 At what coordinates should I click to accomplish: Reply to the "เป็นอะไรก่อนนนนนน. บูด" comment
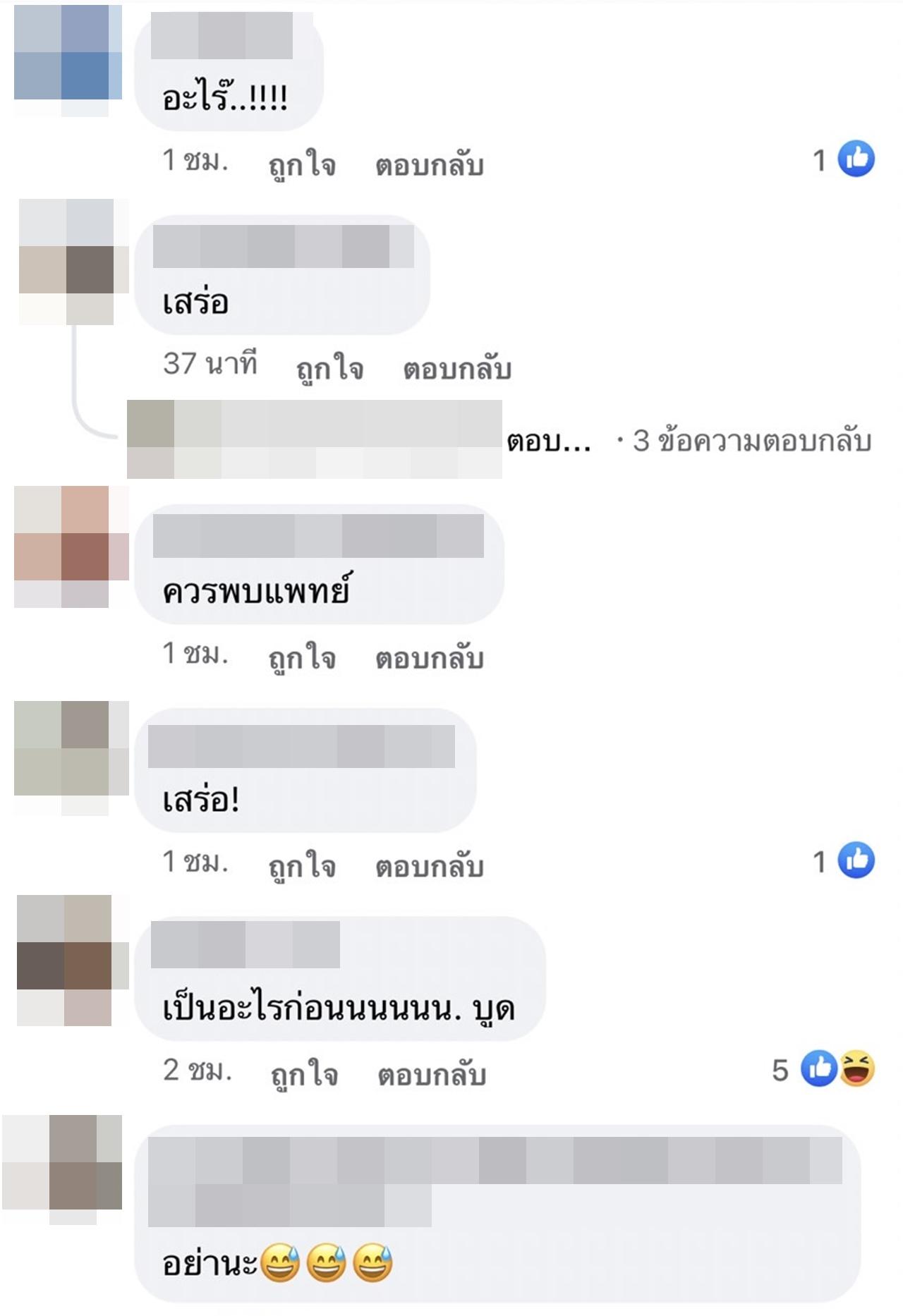432,1075
